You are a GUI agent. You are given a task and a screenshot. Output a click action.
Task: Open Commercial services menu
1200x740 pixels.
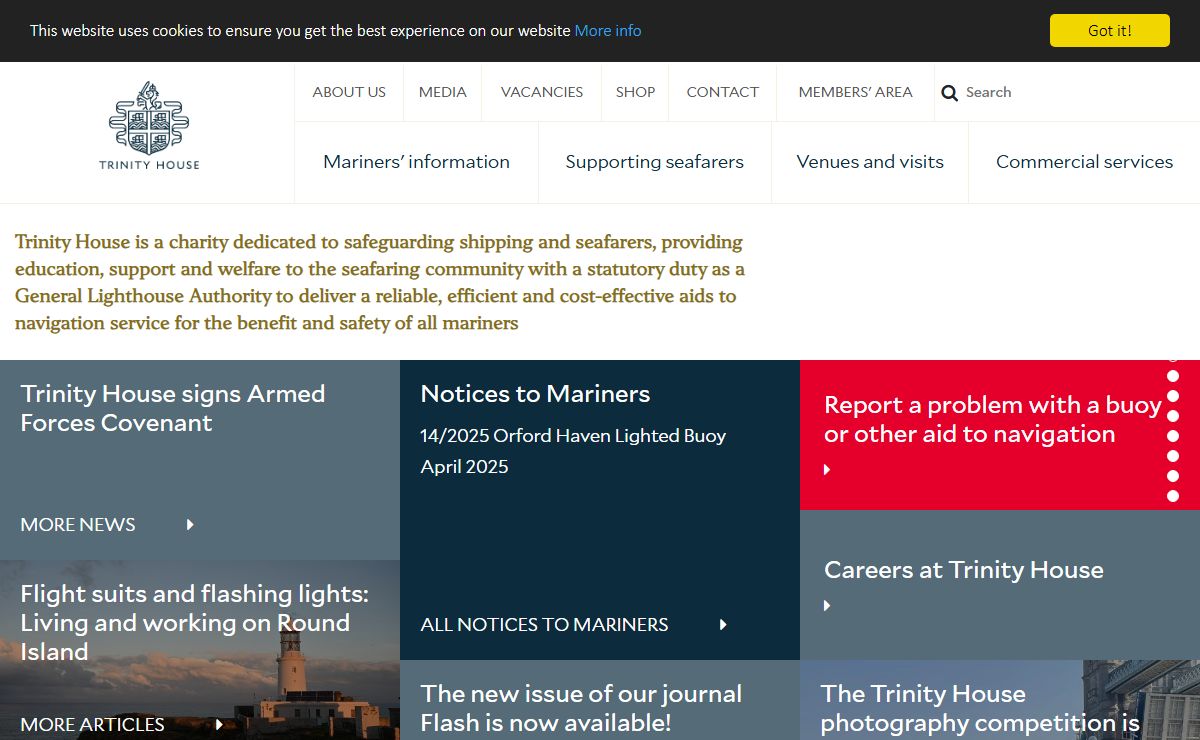coord(1084,162)
